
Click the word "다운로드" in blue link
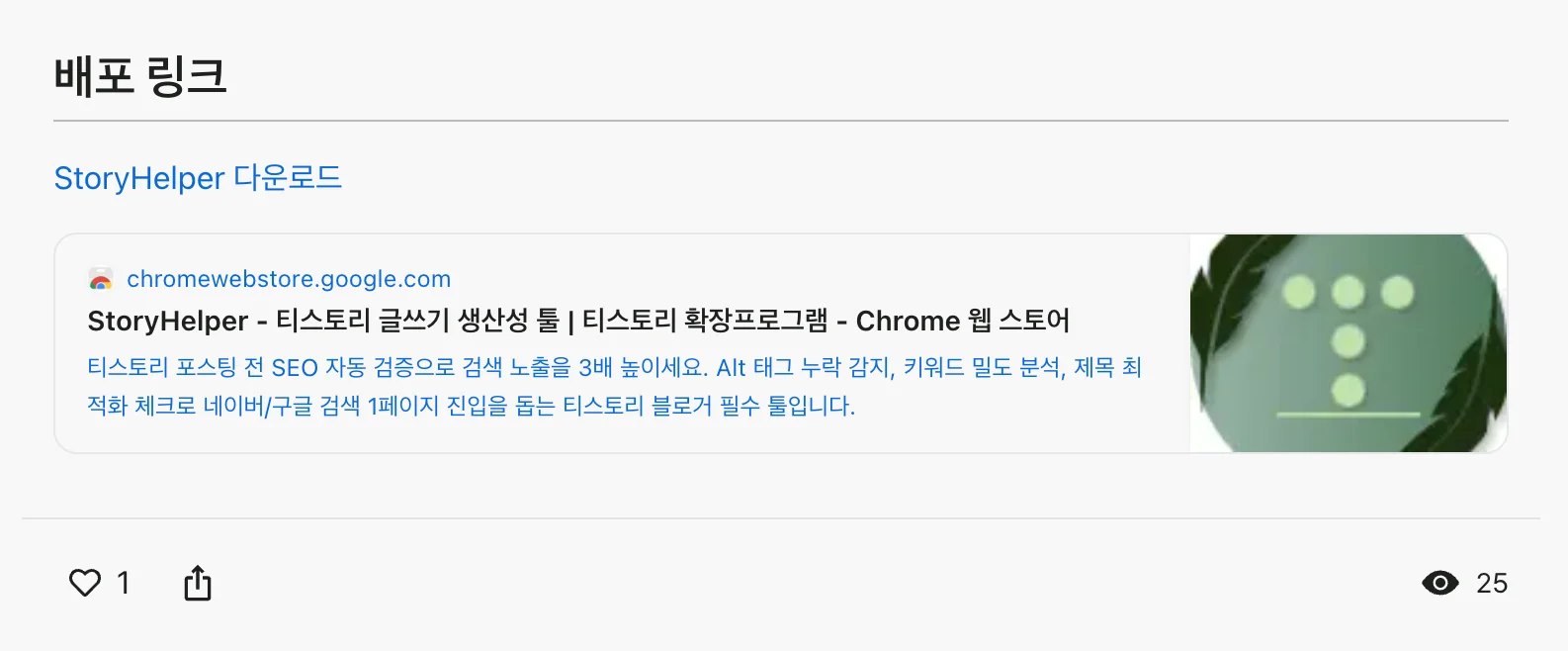pyautogui.click(x=288, y=178)
